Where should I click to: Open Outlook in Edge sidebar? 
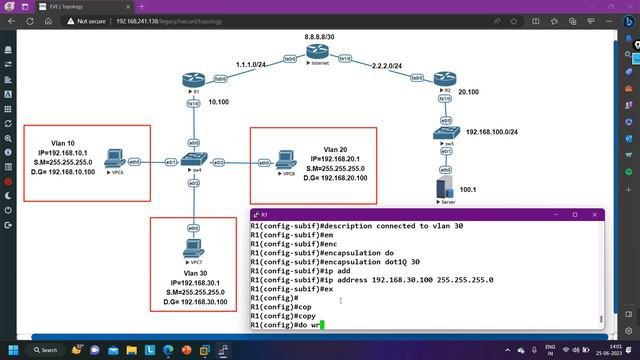pos(629,138)
